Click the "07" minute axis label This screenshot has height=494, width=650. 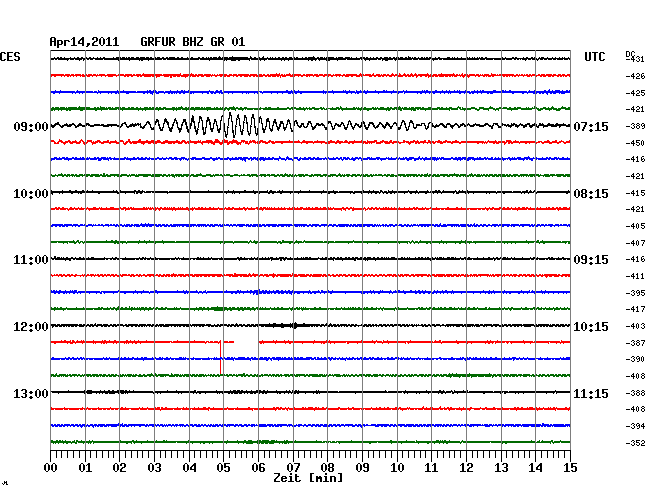coord(293,467)
